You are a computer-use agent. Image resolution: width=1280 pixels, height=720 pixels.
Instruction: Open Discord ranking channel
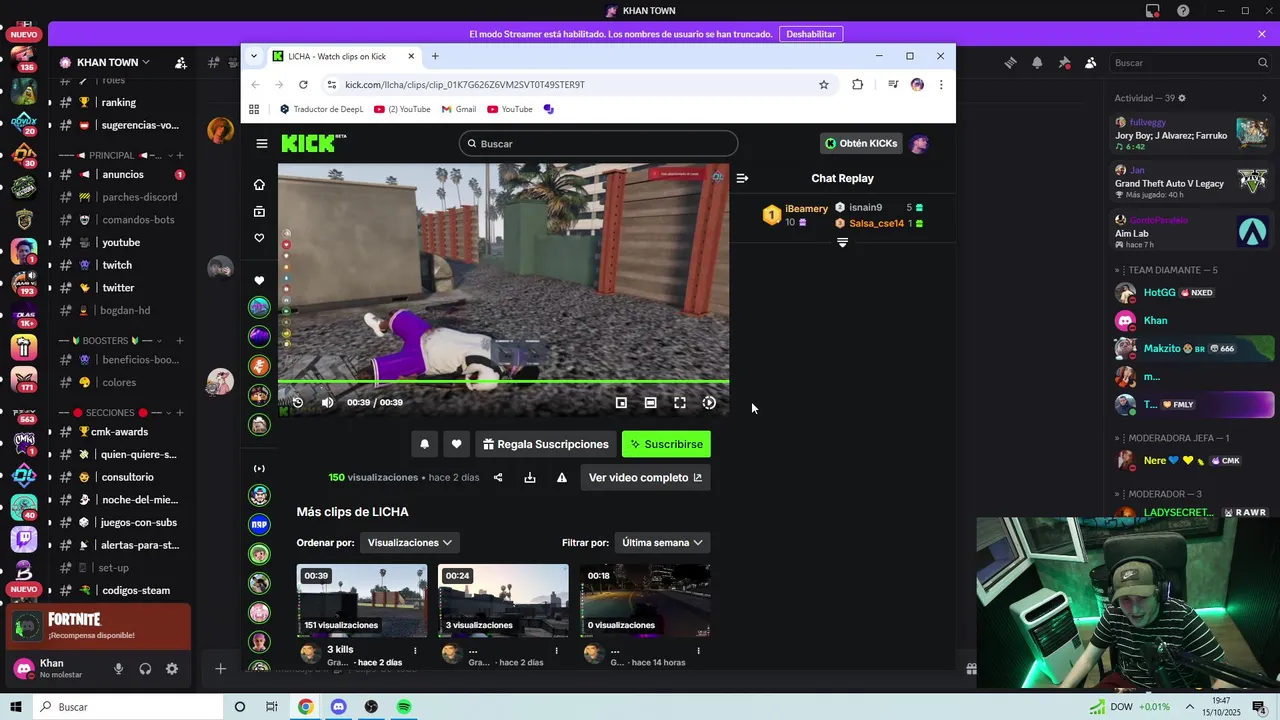pyautogui.click(x=118, y=102)
